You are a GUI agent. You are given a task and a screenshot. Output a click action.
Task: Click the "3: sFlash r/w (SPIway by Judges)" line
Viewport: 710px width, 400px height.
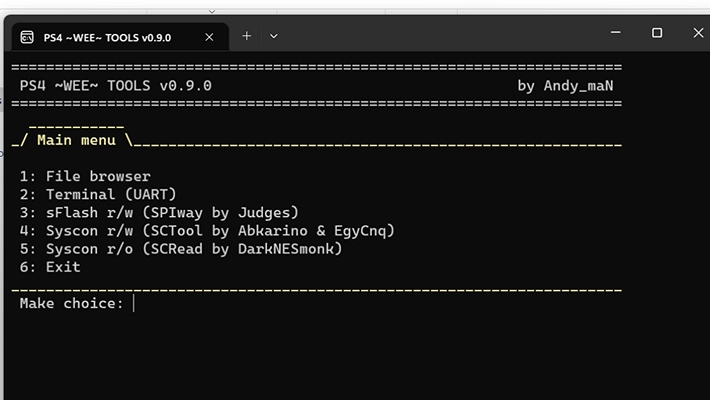pos(159,212)
